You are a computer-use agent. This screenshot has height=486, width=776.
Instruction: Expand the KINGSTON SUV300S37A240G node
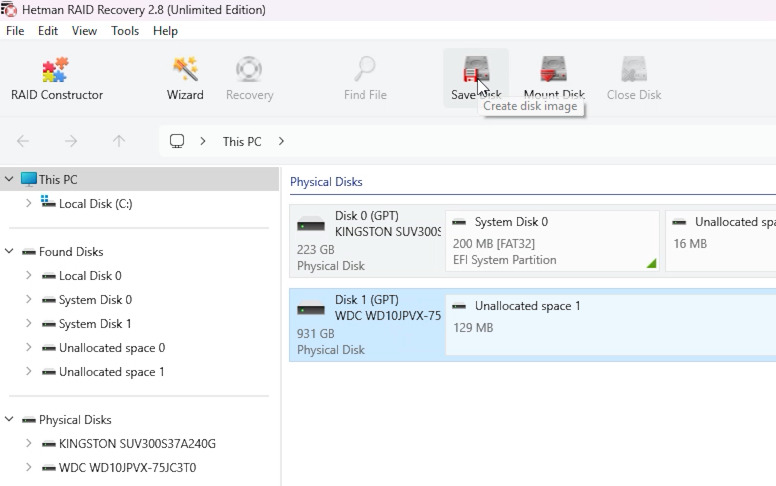coord(28,443)
